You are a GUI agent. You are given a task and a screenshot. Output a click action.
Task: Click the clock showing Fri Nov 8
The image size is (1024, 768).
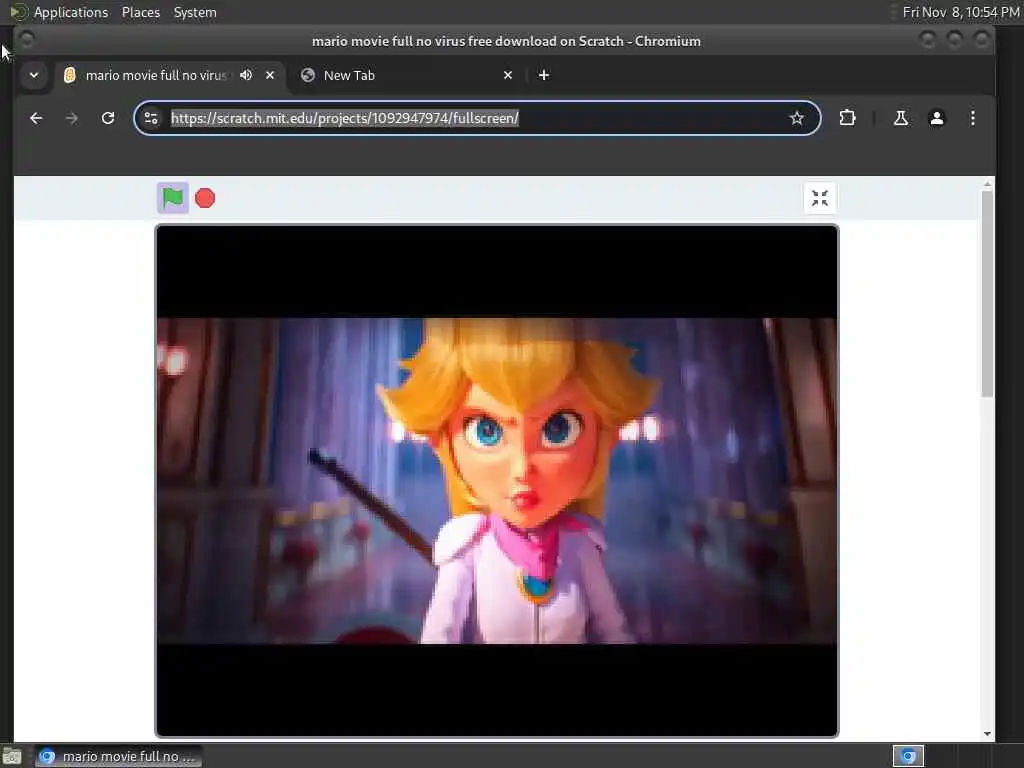pos(961,12)
